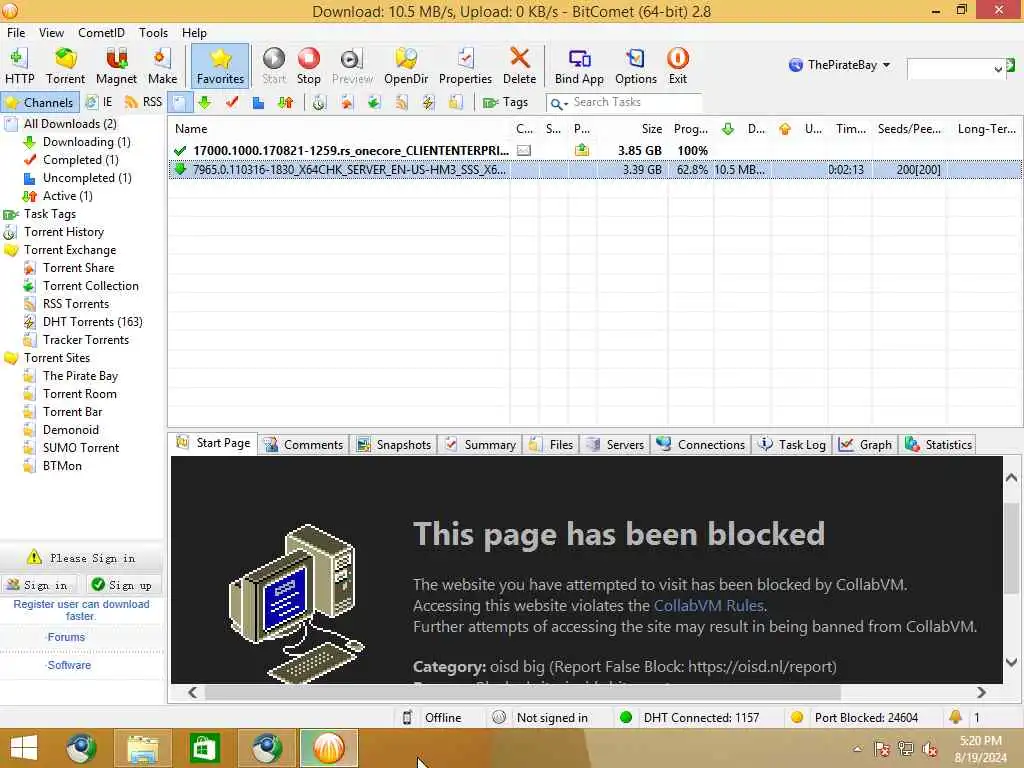Toggle the Active tasks filter icon

[285, 103]
